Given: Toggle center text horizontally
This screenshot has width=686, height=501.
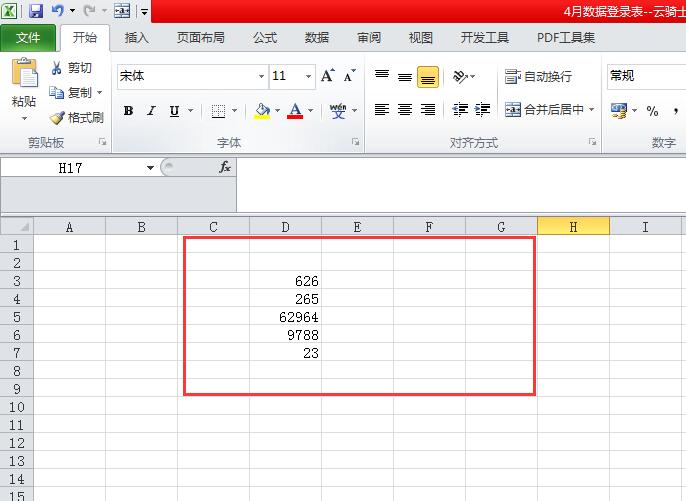Looking at the screenshot, I should click(x=405, y=109).
